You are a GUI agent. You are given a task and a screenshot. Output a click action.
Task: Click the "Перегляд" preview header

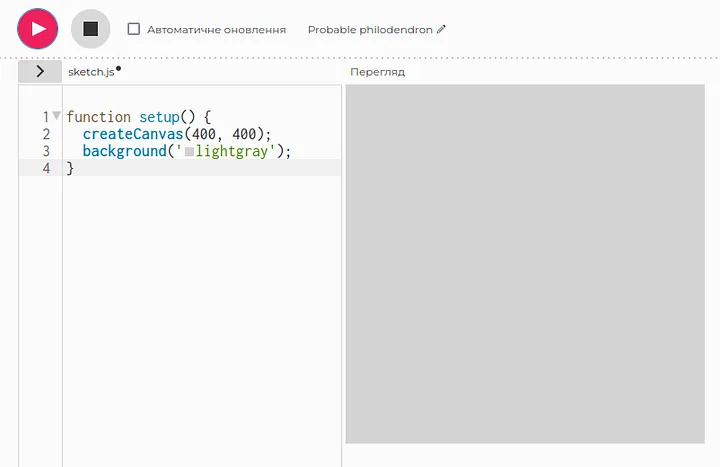click(377, 72)
